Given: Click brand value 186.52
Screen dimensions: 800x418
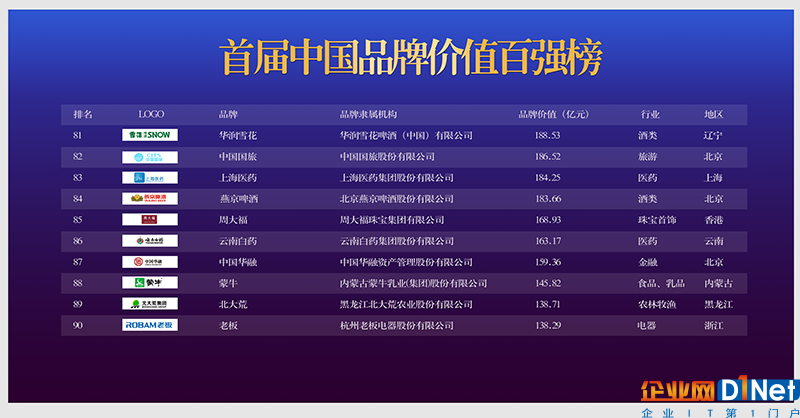Looking at the screenshot, I should 547,157.
